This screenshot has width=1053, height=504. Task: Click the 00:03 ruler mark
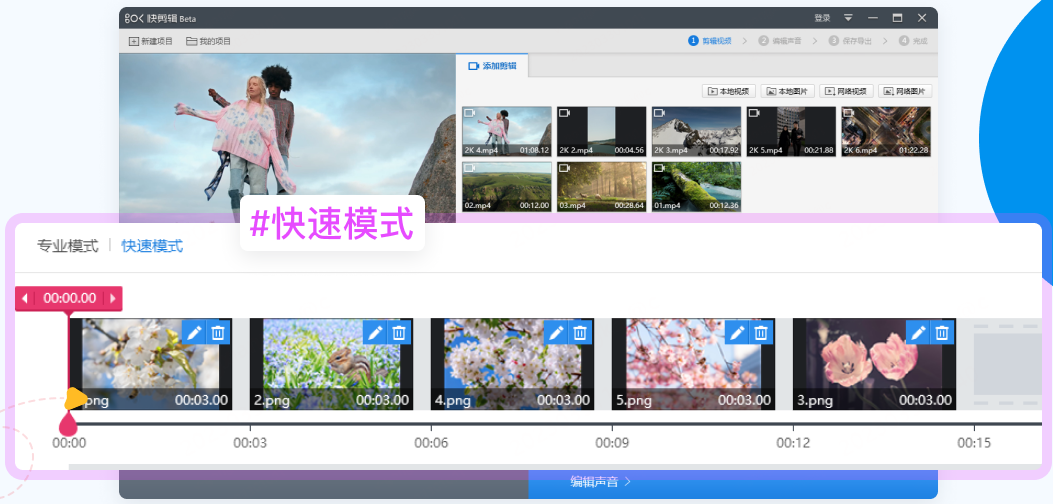click(x=250, y=443)
